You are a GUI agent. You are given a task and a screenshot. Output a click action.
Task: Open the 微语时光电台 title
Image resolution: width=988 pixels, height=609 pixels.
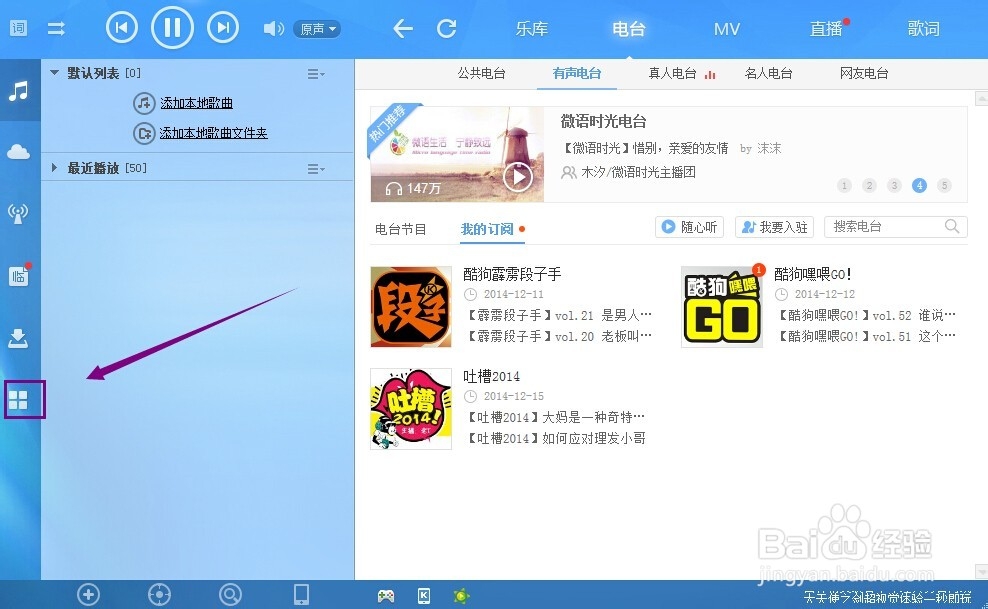603,122
